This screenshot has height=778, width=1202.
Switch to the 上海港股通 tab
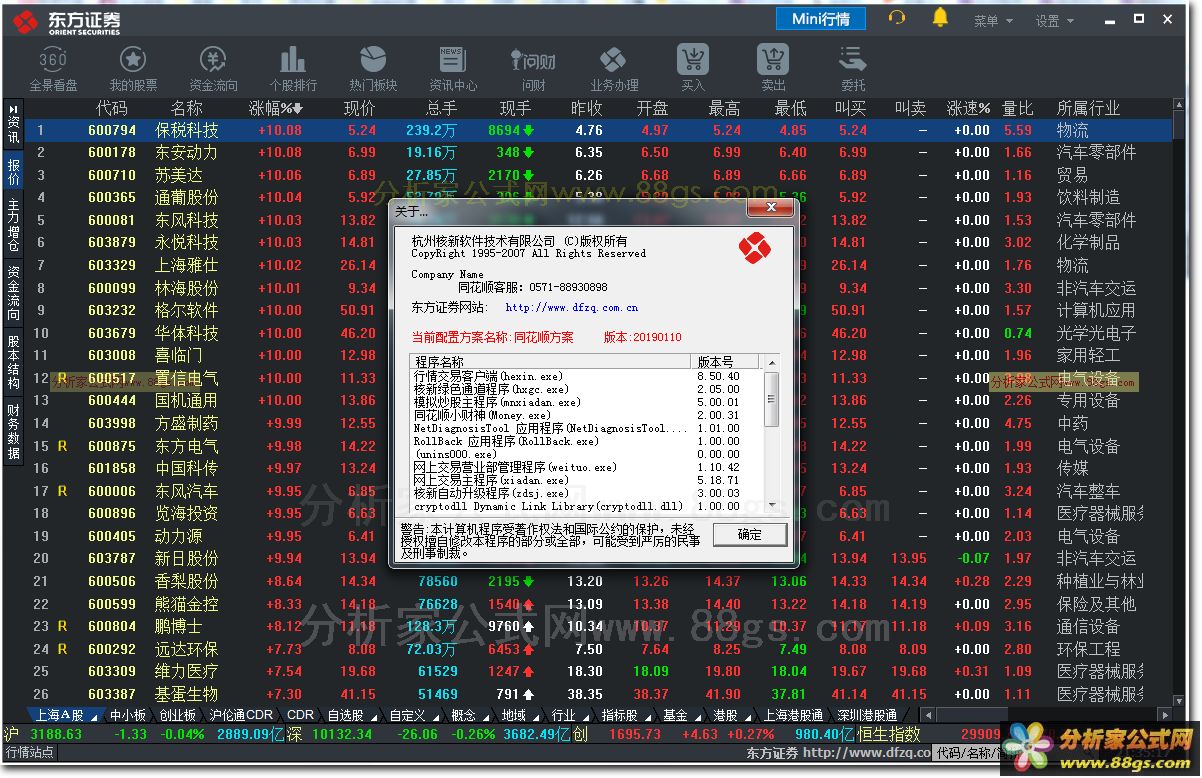pos(793,716)
